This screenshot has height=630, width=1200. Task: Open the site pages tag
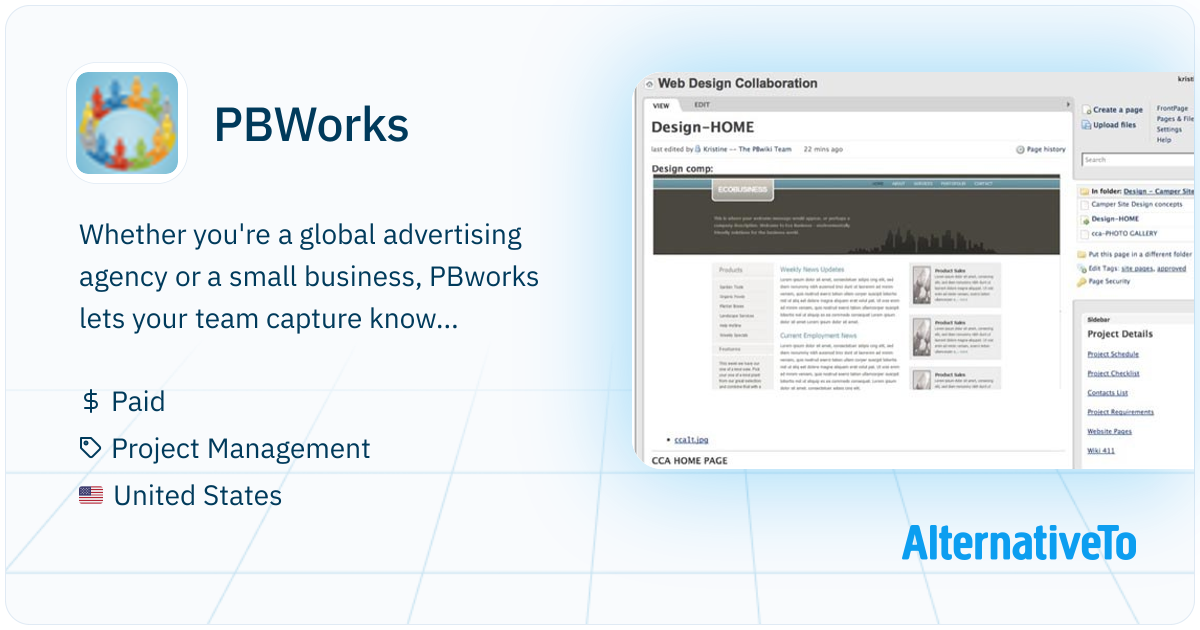[1137, 268]
